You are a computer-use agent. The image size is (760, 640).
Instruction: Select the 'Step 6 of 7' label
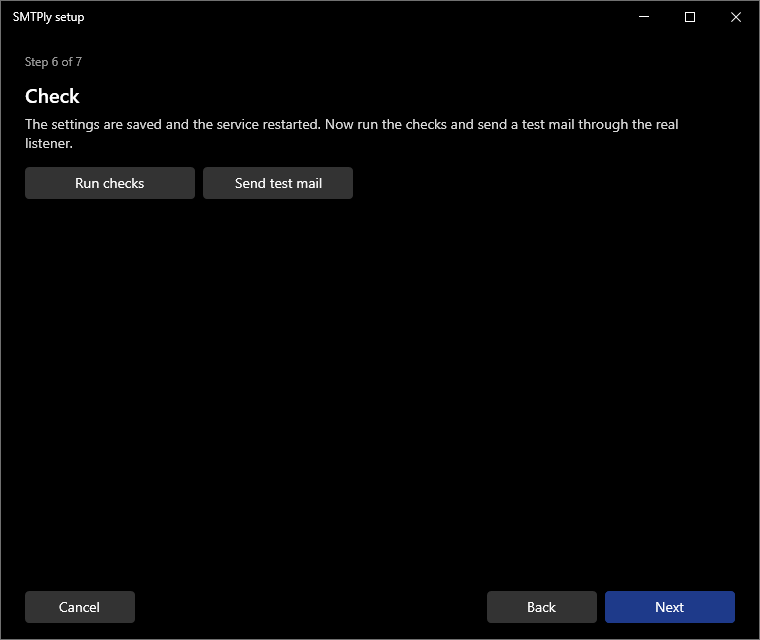53,62
